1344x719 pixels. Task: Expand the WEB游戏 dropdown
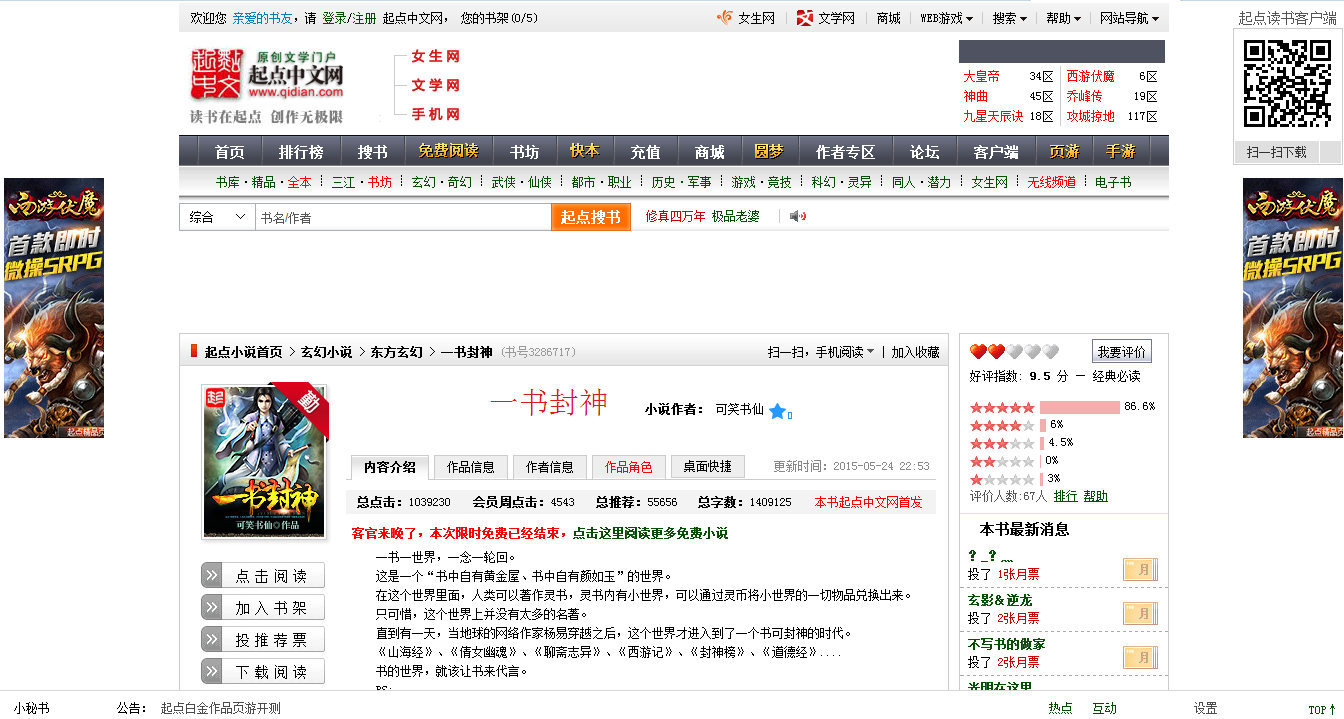pyautogui.click(x=946, y=18)
